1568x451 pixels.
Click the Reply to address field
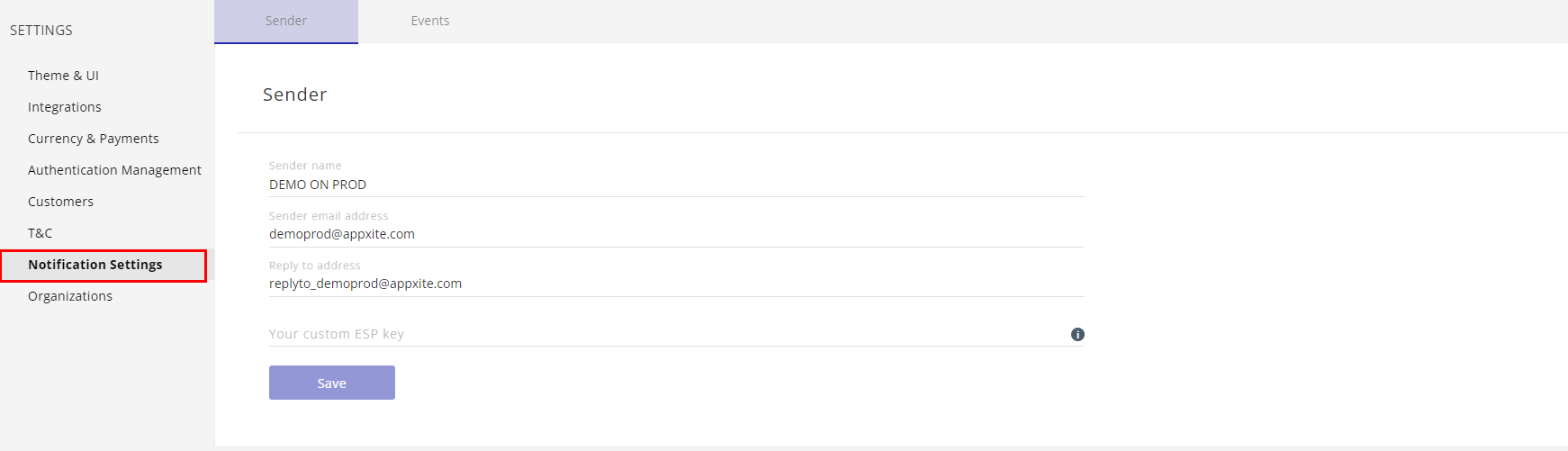tap(676, 284)
